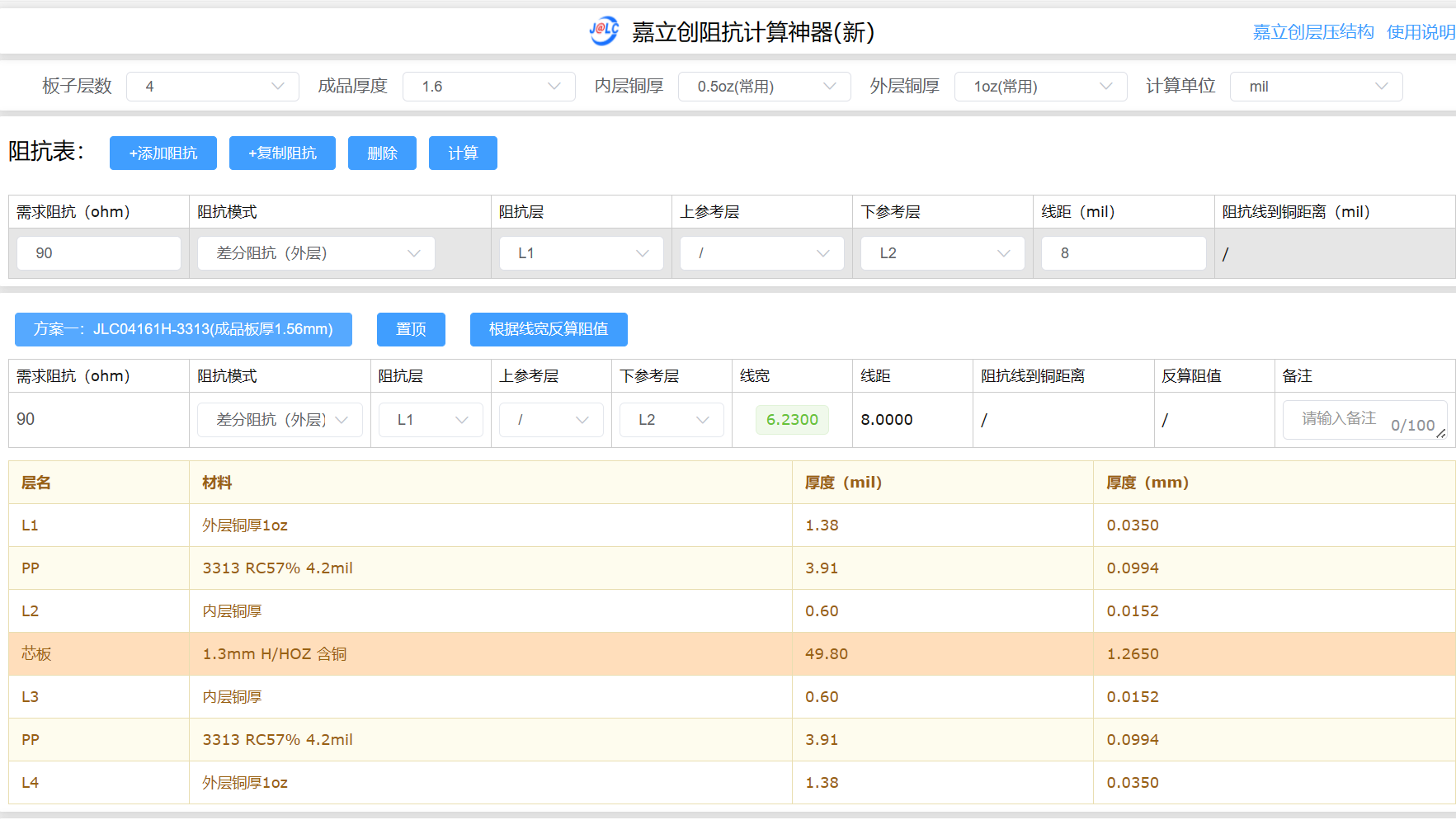This screenshot has height=820, width=1456.
Task: Open 内层铜厚 dropdown showing 0.5oz(常用)
Action: tap(765, 87)
